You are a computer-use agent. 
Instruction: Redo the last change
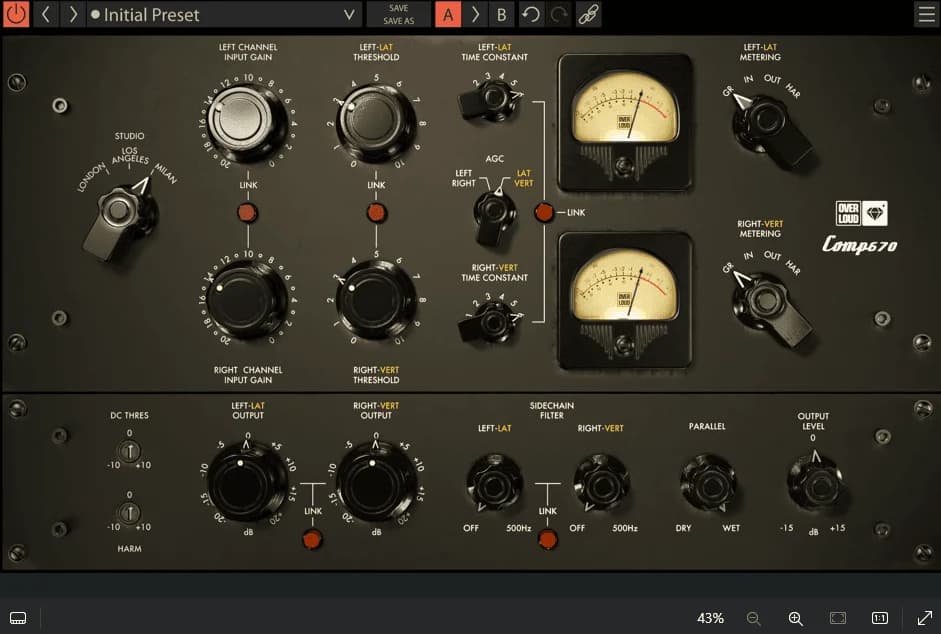557,14
